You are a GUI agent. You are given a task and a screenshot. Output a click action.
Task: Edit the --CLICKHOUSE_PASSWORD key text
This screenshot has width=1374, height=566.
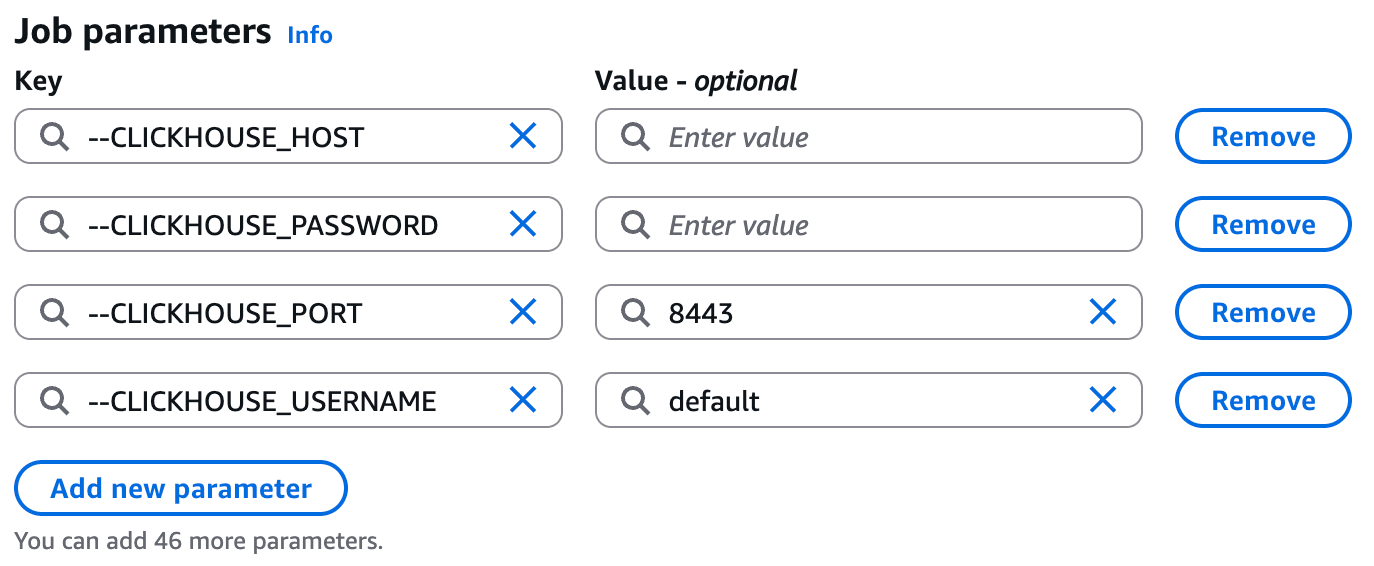tap(263, 225)
